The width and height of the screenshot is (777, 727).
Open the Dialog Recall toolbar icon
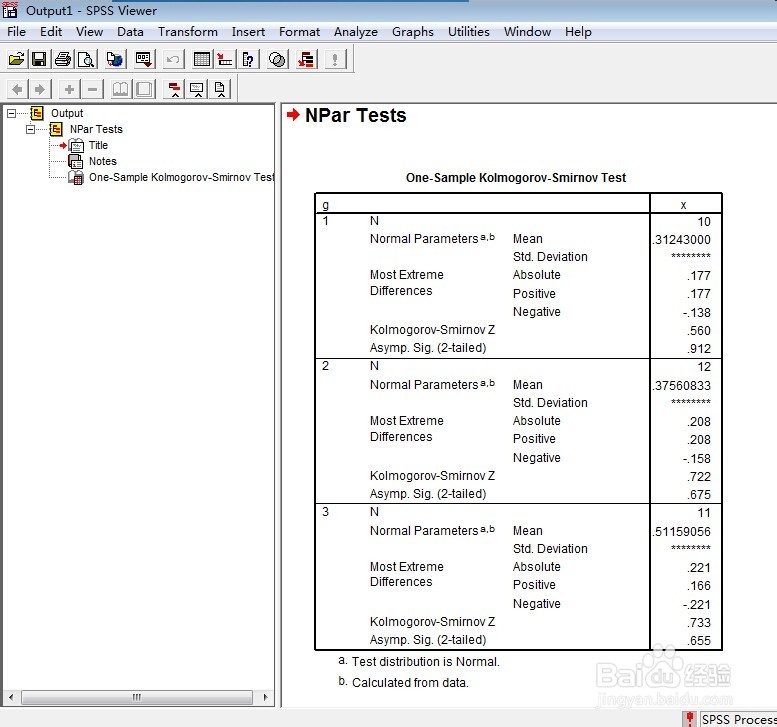tap(144, 59)
